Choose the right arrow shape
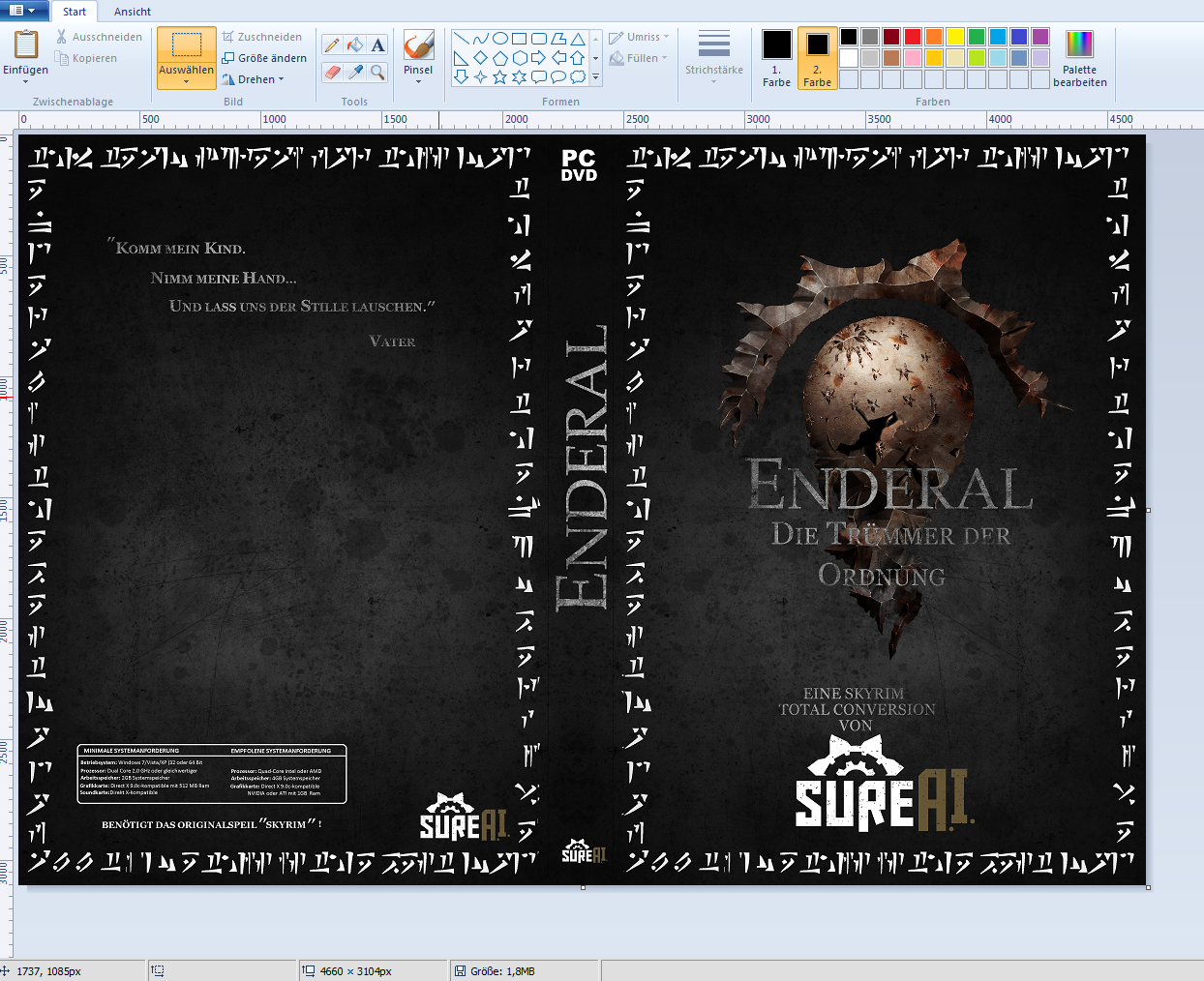The image size is (1204, 981). point(539,58)
